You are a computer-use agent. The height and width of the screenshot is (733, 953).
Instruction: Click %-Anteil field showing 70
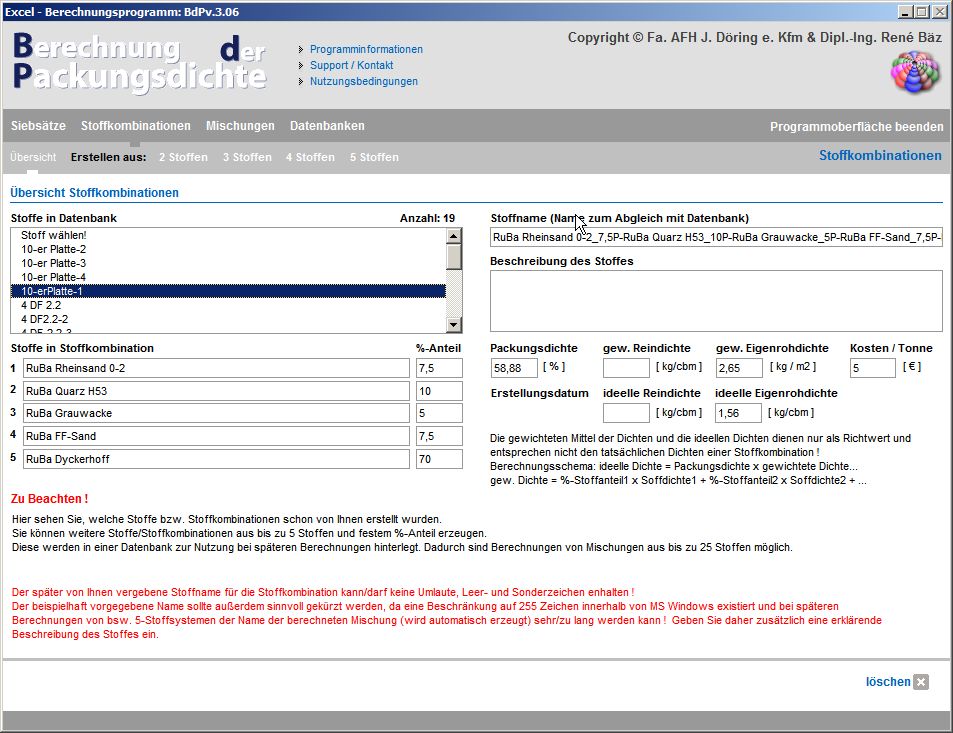pos(439,459)
